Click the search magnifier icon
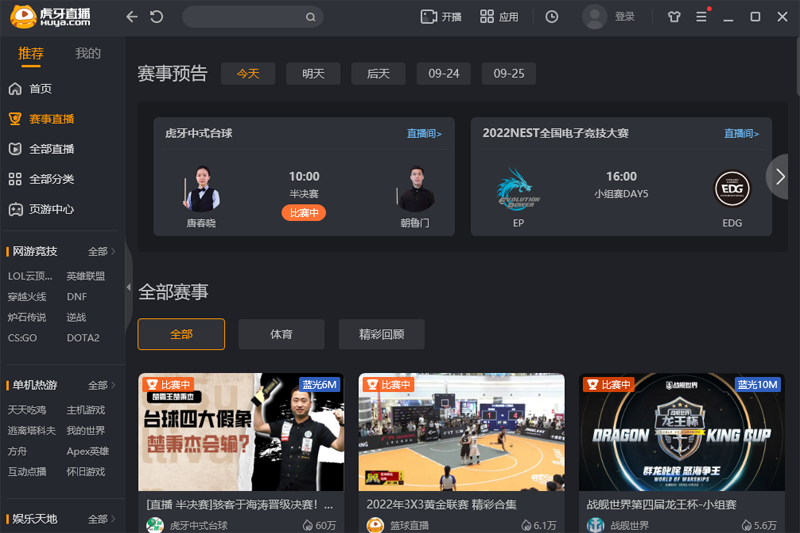Image resolution: width=800 pixels, height=533 pixels. pos(310,17)
